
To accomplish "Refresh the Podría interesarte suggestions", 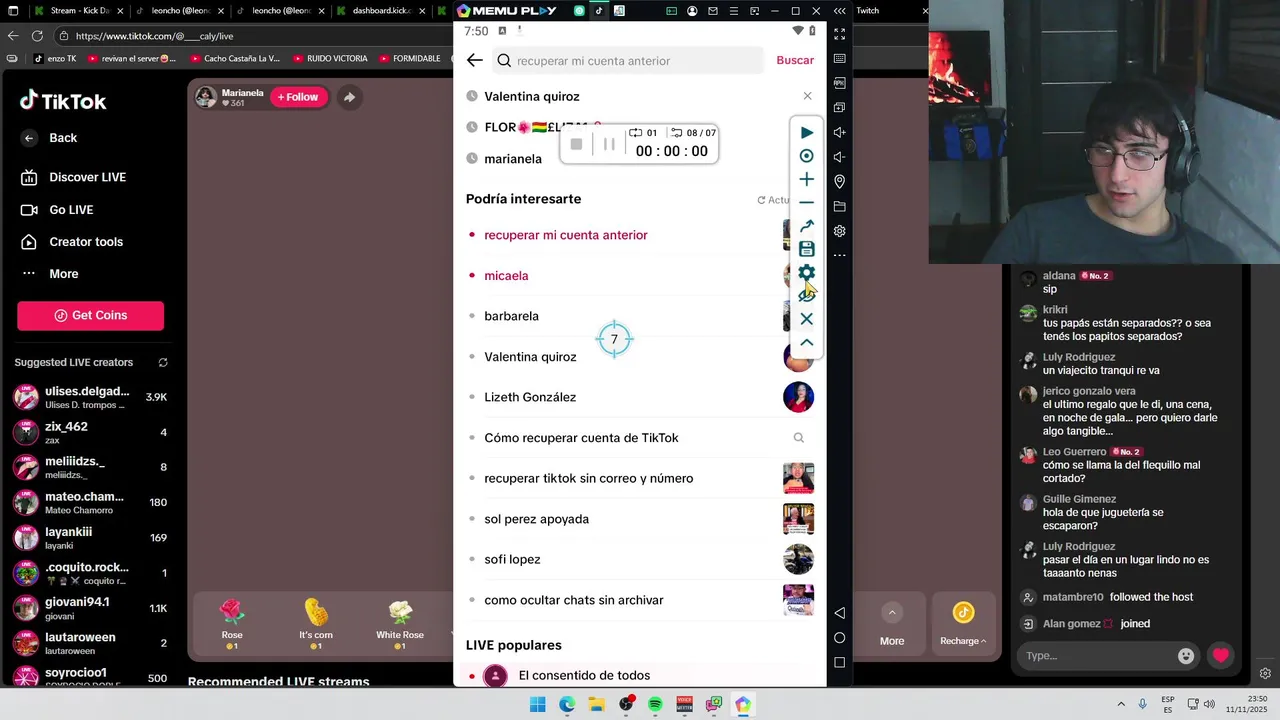I will point(773,200).
